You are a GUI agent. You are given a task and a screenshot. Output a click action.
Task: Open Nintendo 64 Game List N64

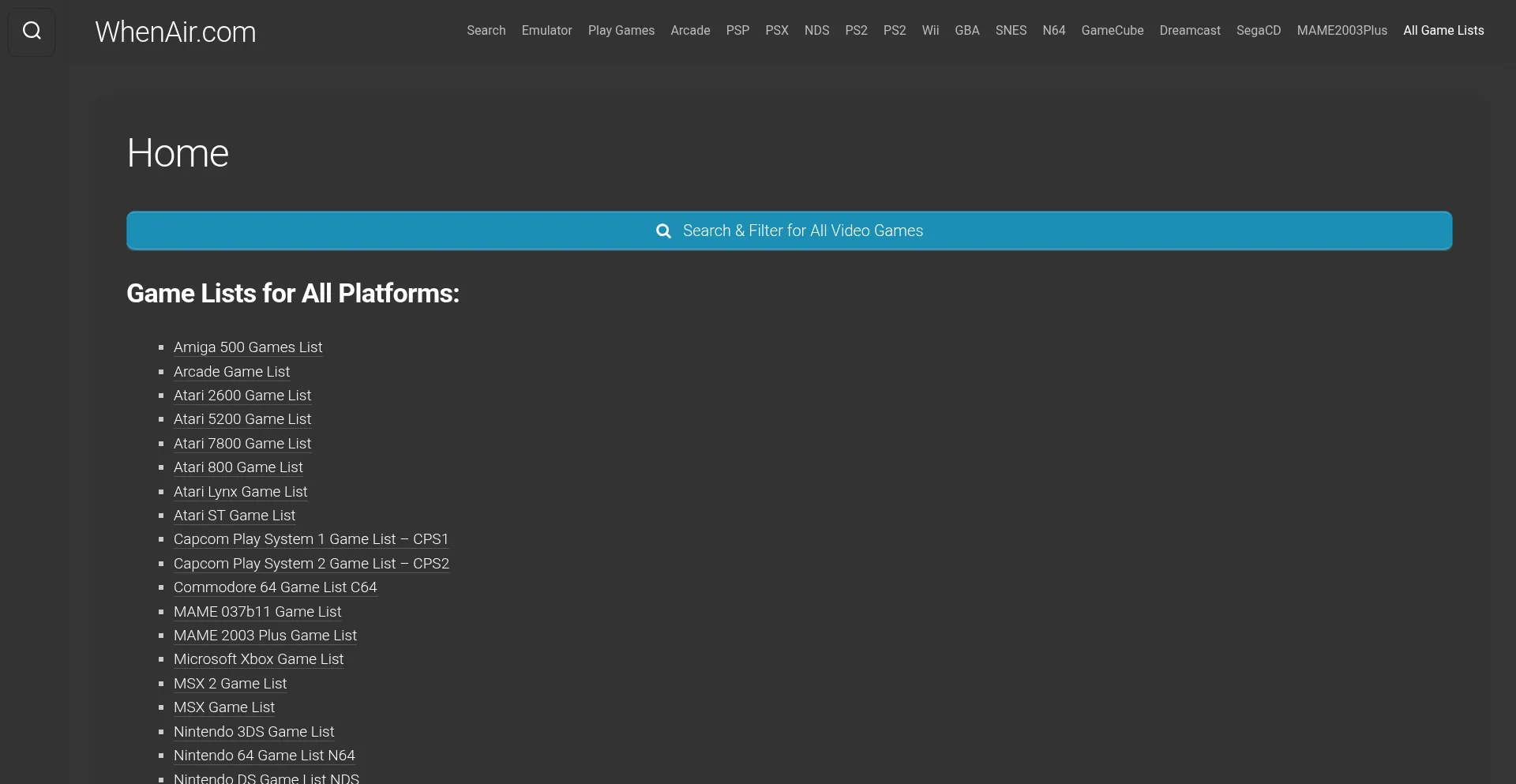click(264, 756)
